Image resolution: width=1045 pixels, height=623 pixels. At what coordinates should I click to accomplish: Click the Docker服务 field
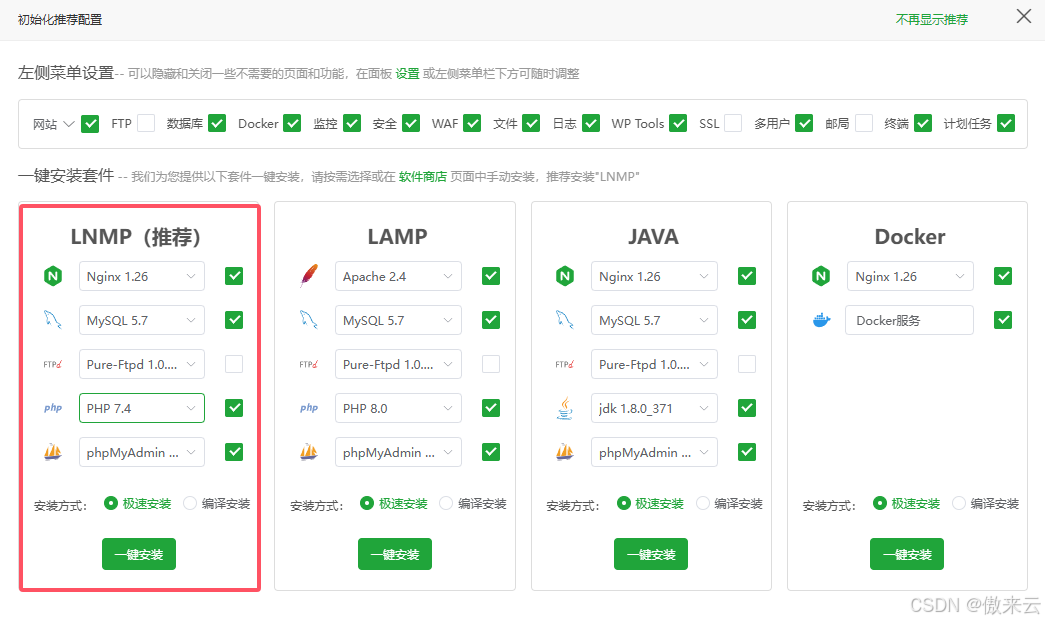[910, 320]
